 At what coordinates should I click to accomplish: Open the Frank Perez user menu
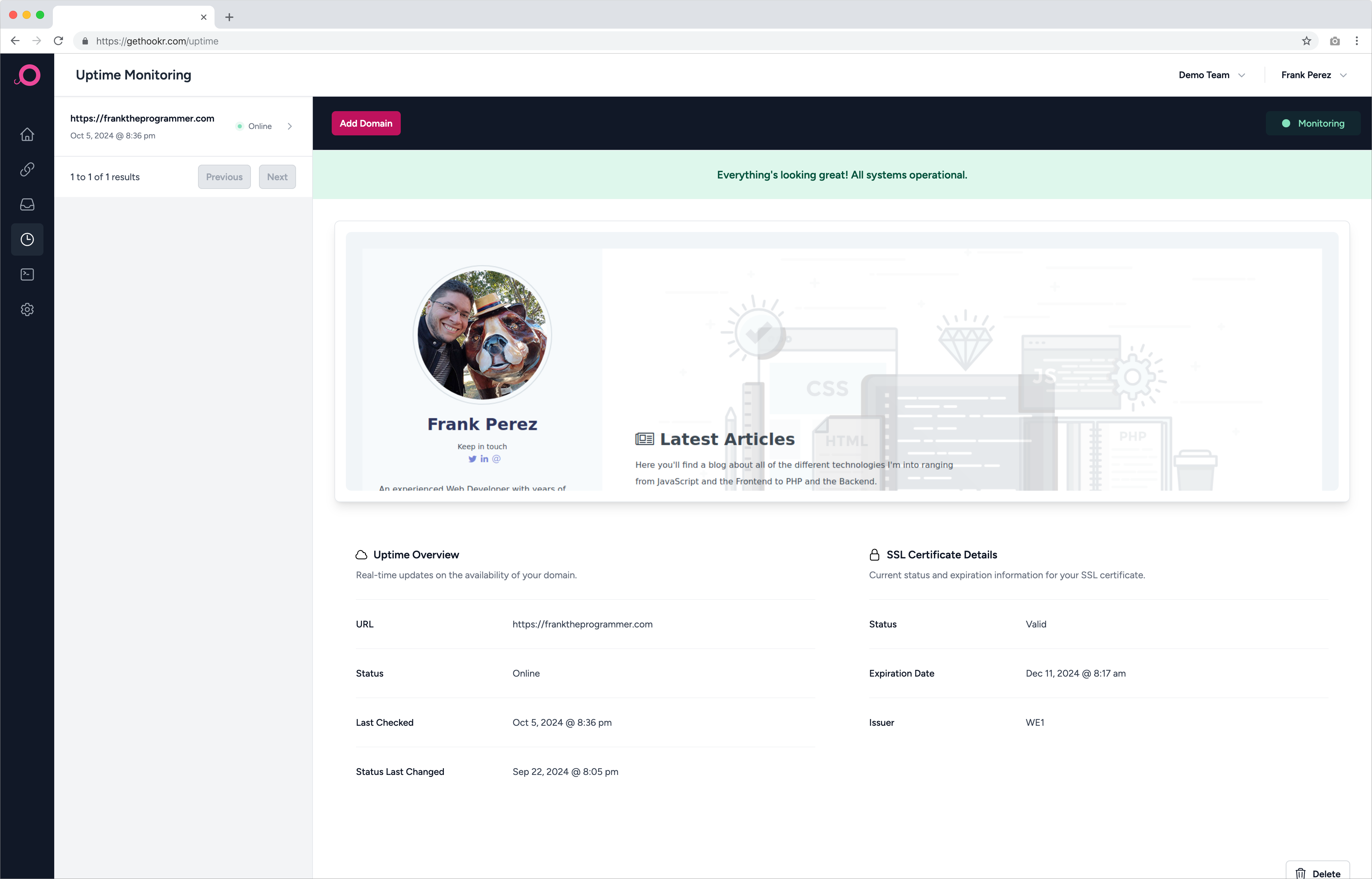(x=1313, y=75)
